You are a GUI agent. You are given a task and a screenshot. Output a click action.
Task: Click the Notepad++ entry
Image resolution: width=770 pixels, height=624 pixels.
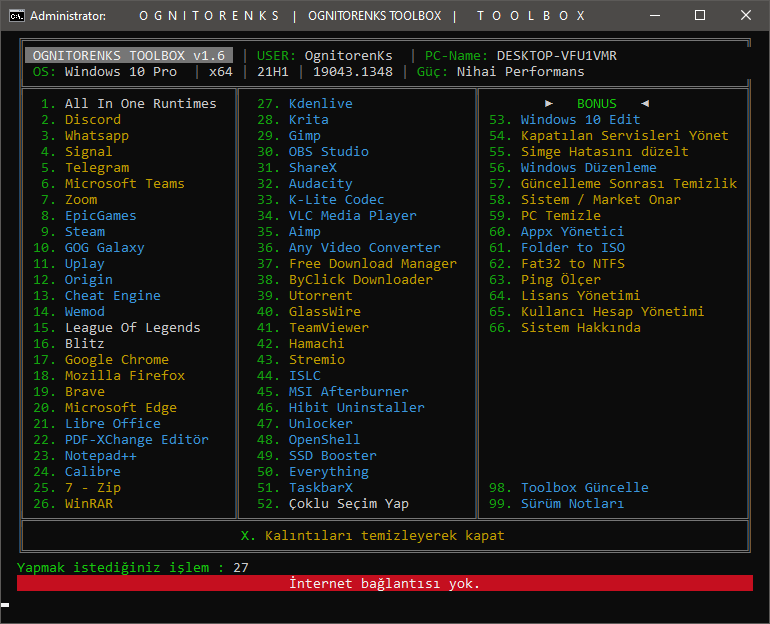(x=101, y=456)
